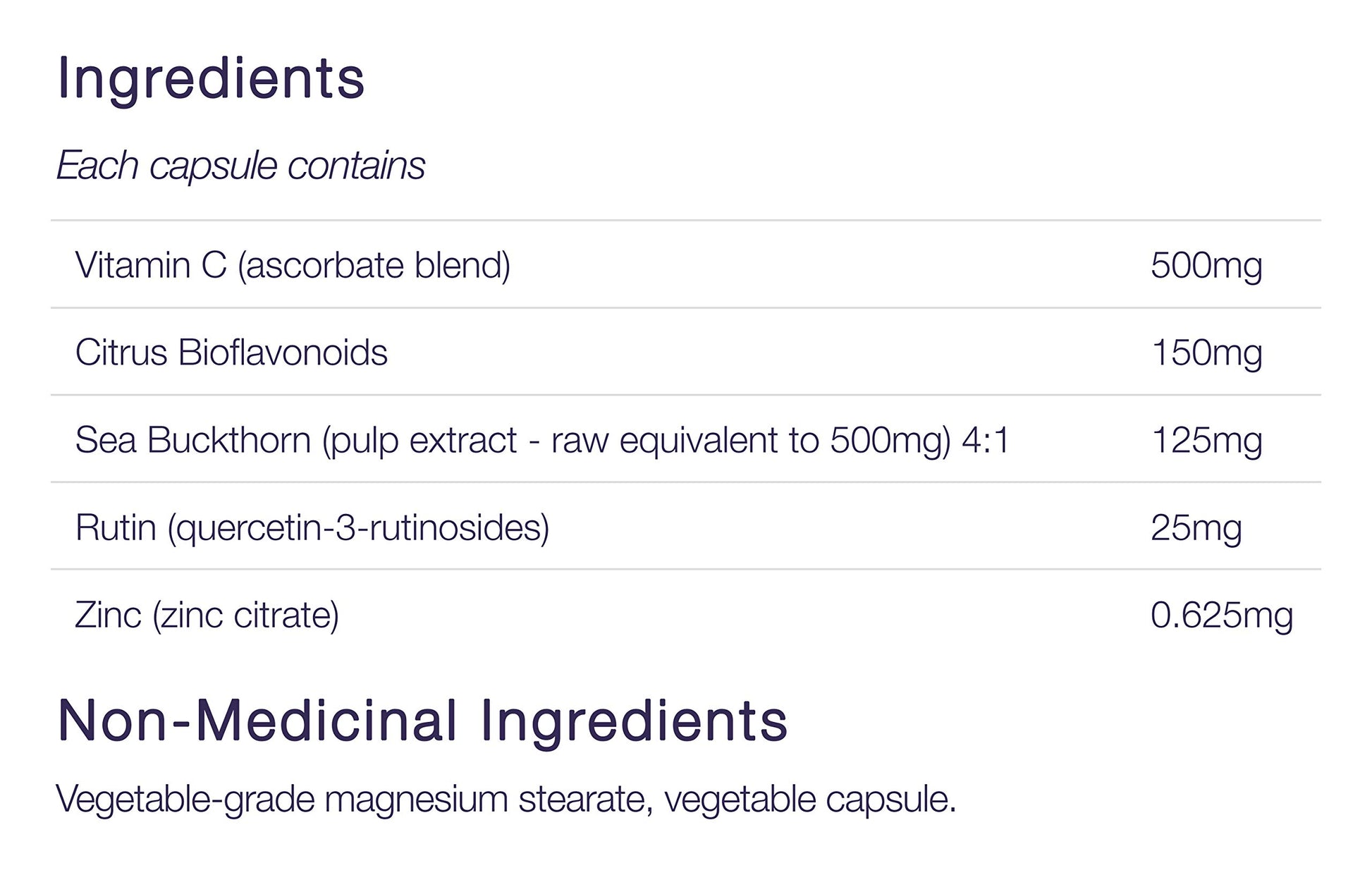Click the "ascorbate blend" parenthetical text
Screen dimensions: 1372x887
click(x=374, y=266)
